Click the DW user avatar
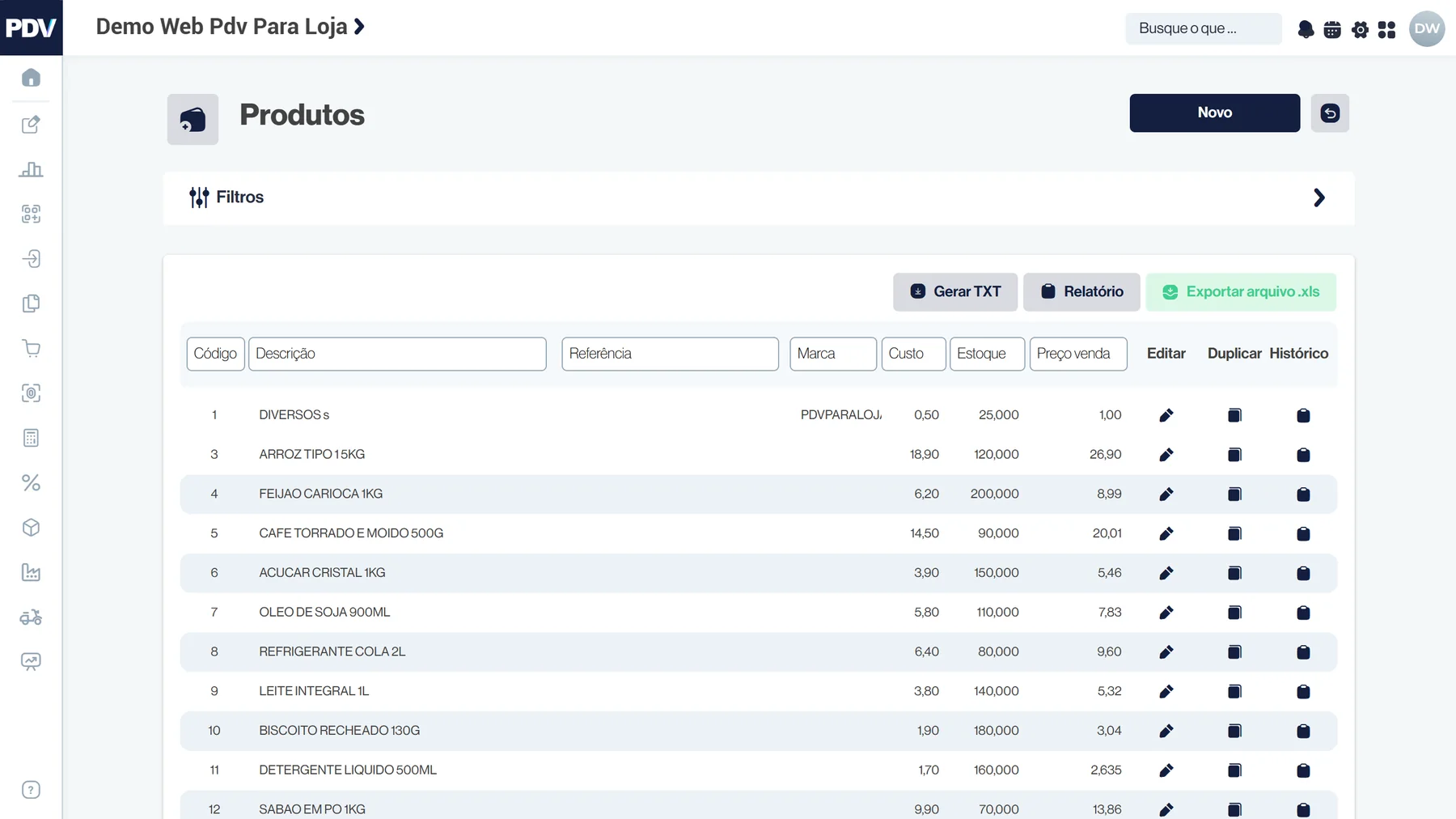The height and width of the screenshot is (819, 1456). coord(1427,28)
